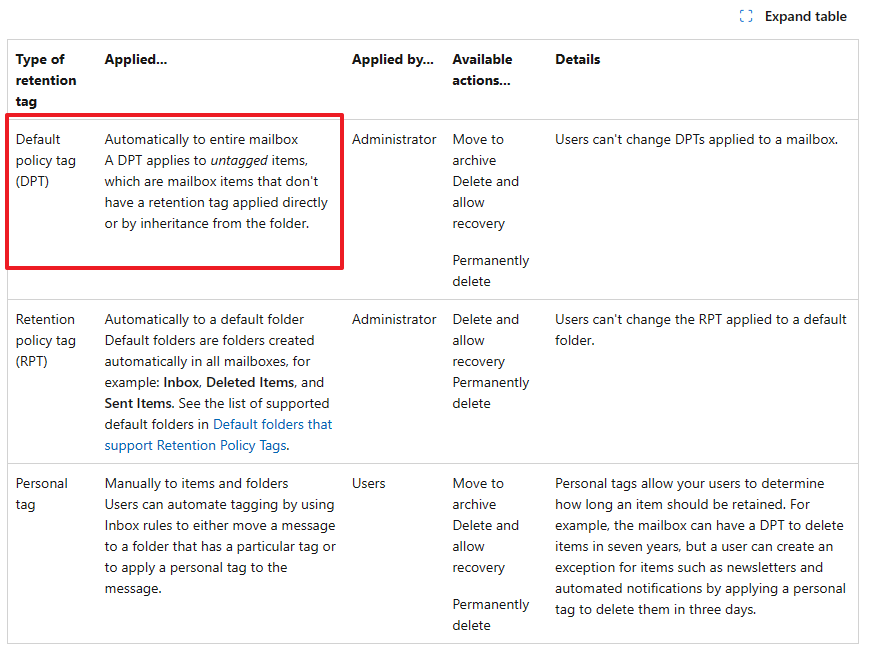Viewport: 870px width, 659px height.
Task: Click 'Users' in the Applied by column
Action: pyautogui.click(x=369, y=484)
